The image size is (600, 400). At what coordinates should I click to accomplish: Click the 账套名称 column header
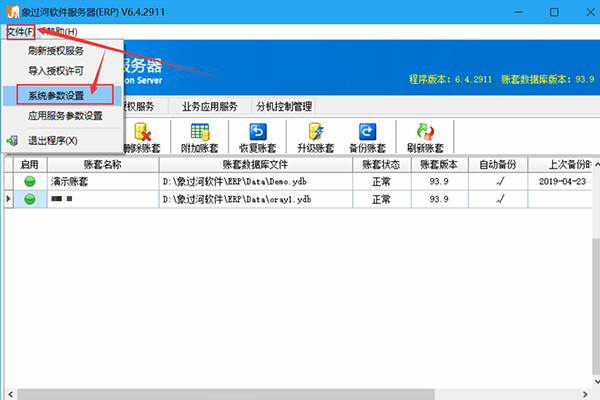(x=103, y=165)
